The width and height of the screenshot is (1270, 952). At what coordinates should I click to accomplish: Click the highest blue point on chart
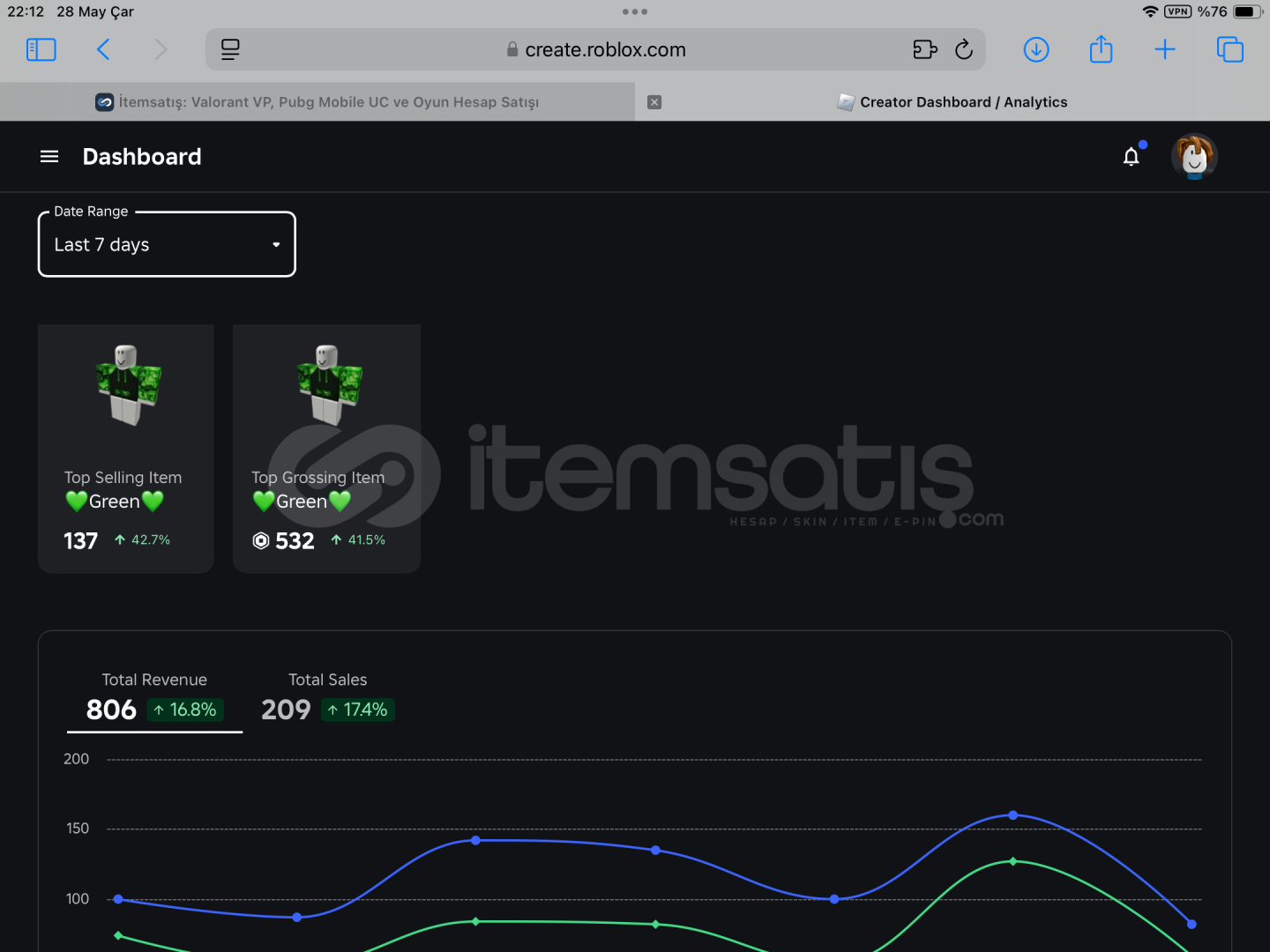1012,815
